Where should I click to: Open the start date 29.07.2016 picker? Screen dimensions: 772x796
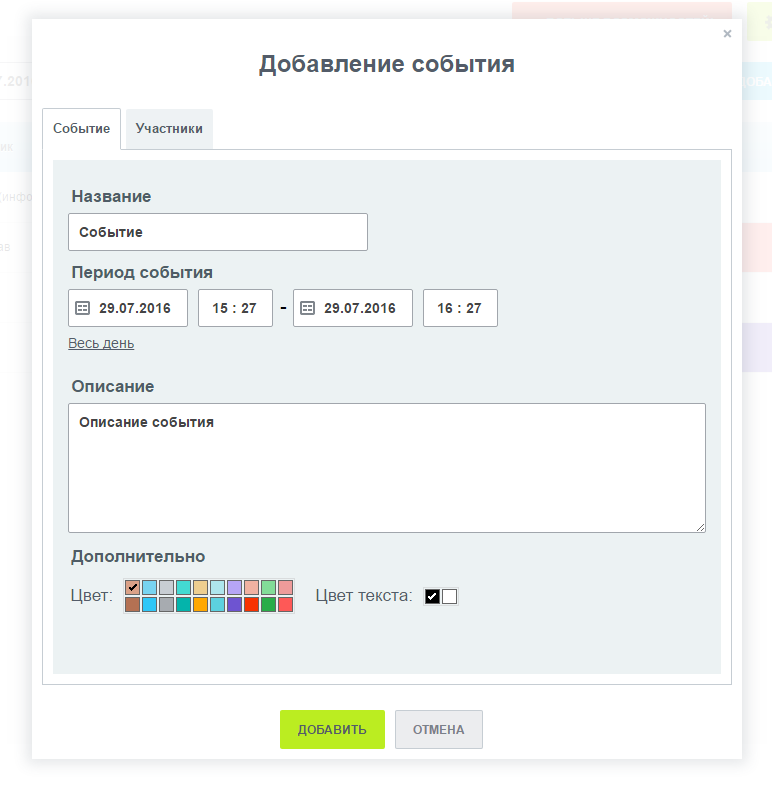135,308
